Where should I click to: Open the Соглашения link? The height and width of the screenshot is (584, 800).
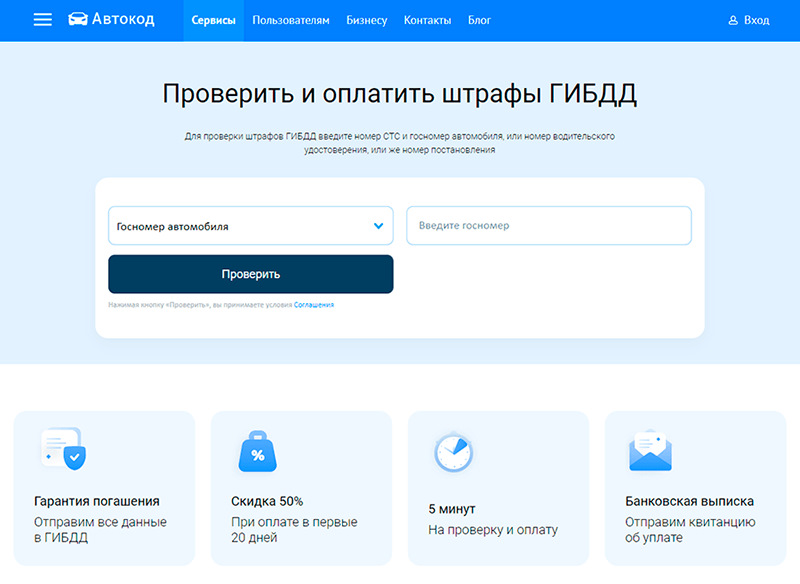click(x=314, y=305)
